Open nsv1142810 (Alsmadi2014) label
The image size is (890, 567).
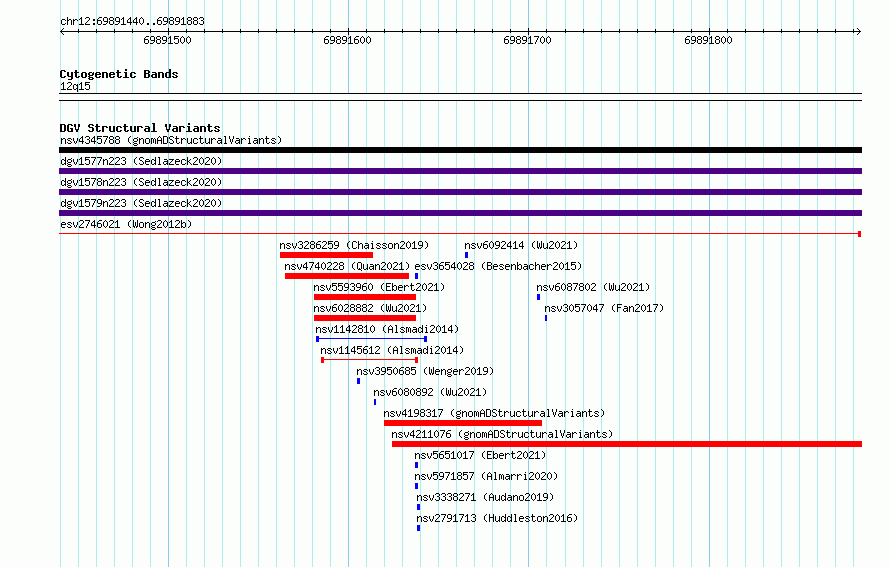point(387,329)
